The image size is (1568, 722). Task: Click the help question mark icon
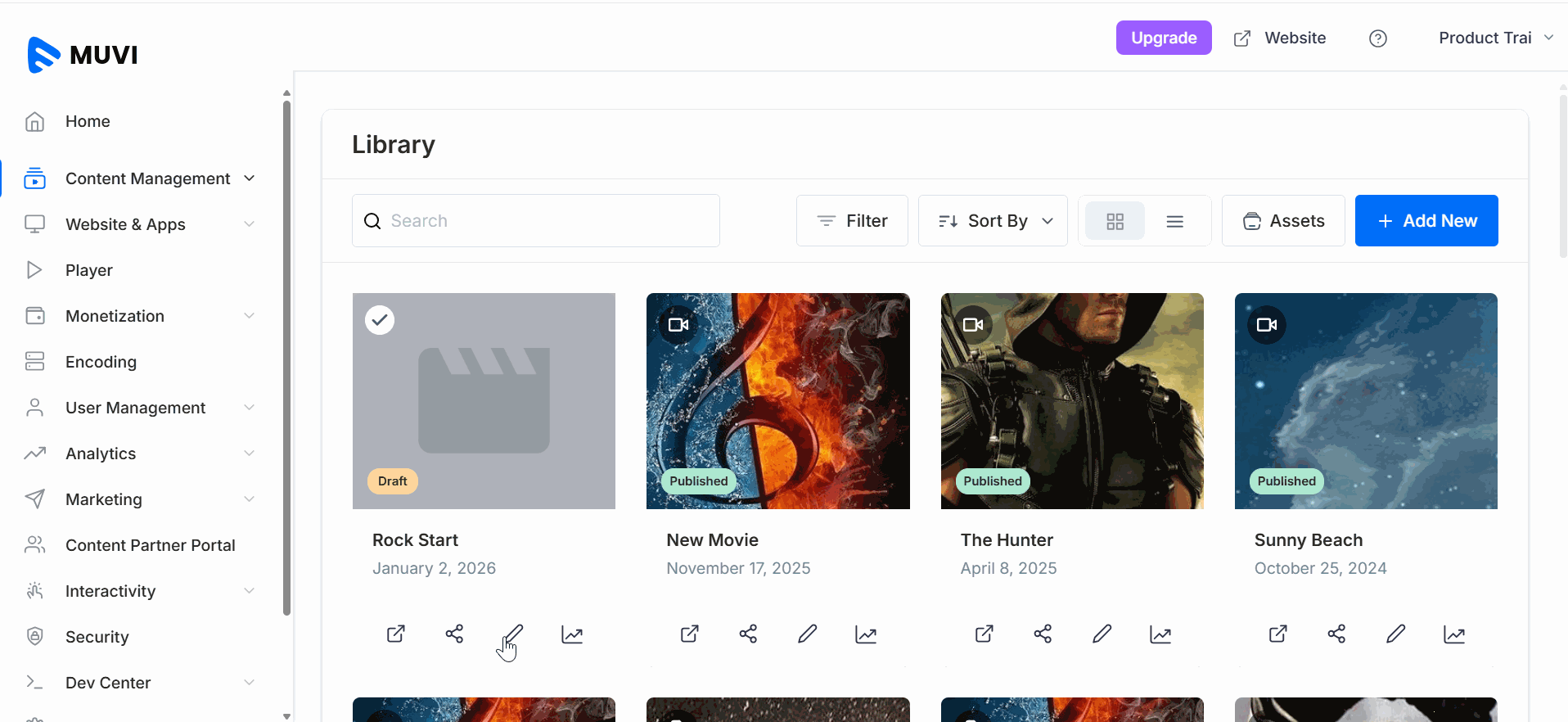1378,38
